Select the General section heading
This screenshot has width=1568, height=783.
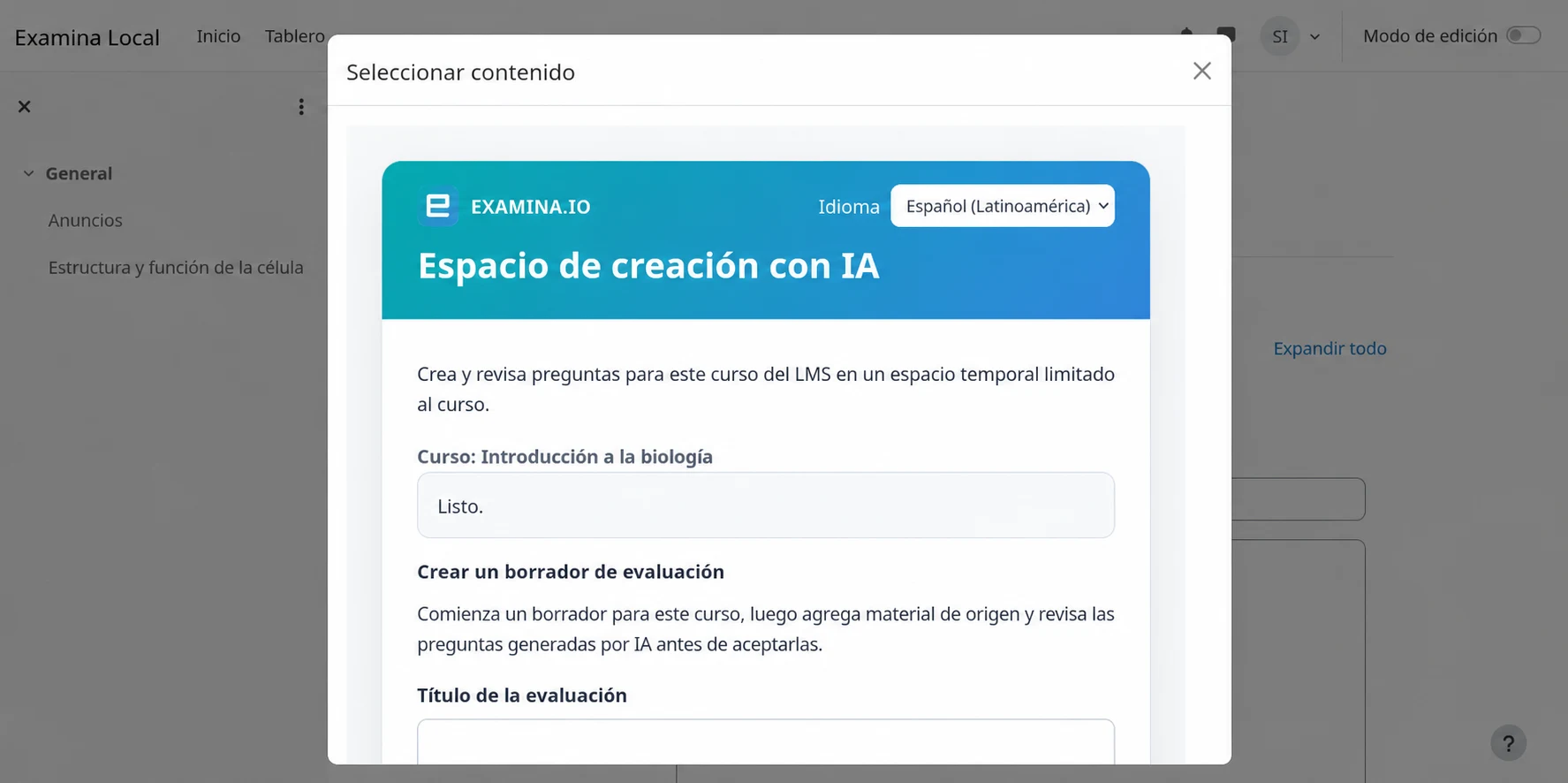79,173
